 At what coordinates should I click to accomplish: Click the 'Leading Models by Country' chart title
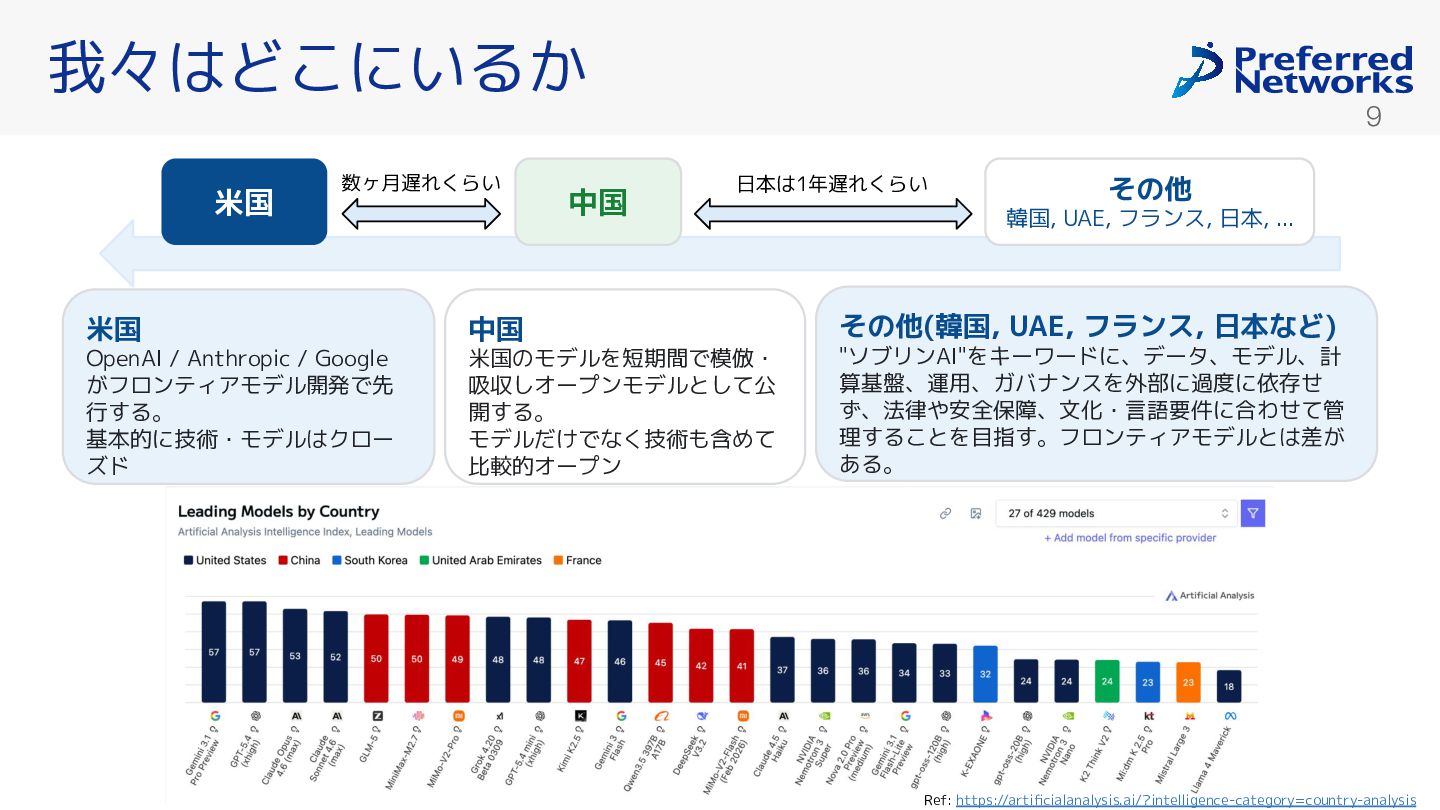click(x=279, y=512)
